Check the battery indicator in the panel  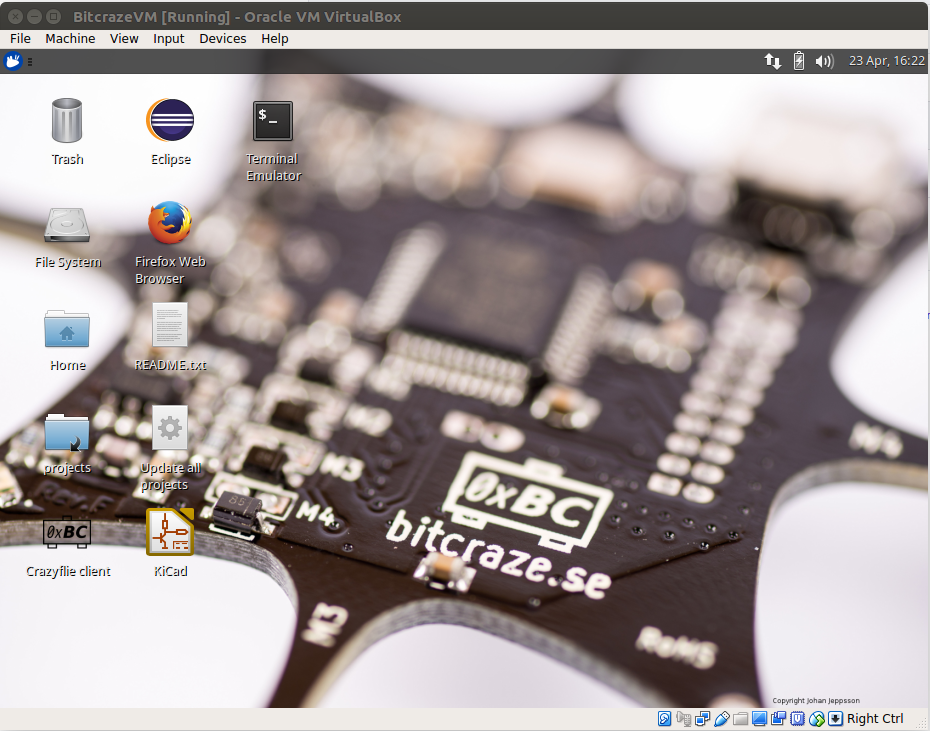click(x=799, y=61)
